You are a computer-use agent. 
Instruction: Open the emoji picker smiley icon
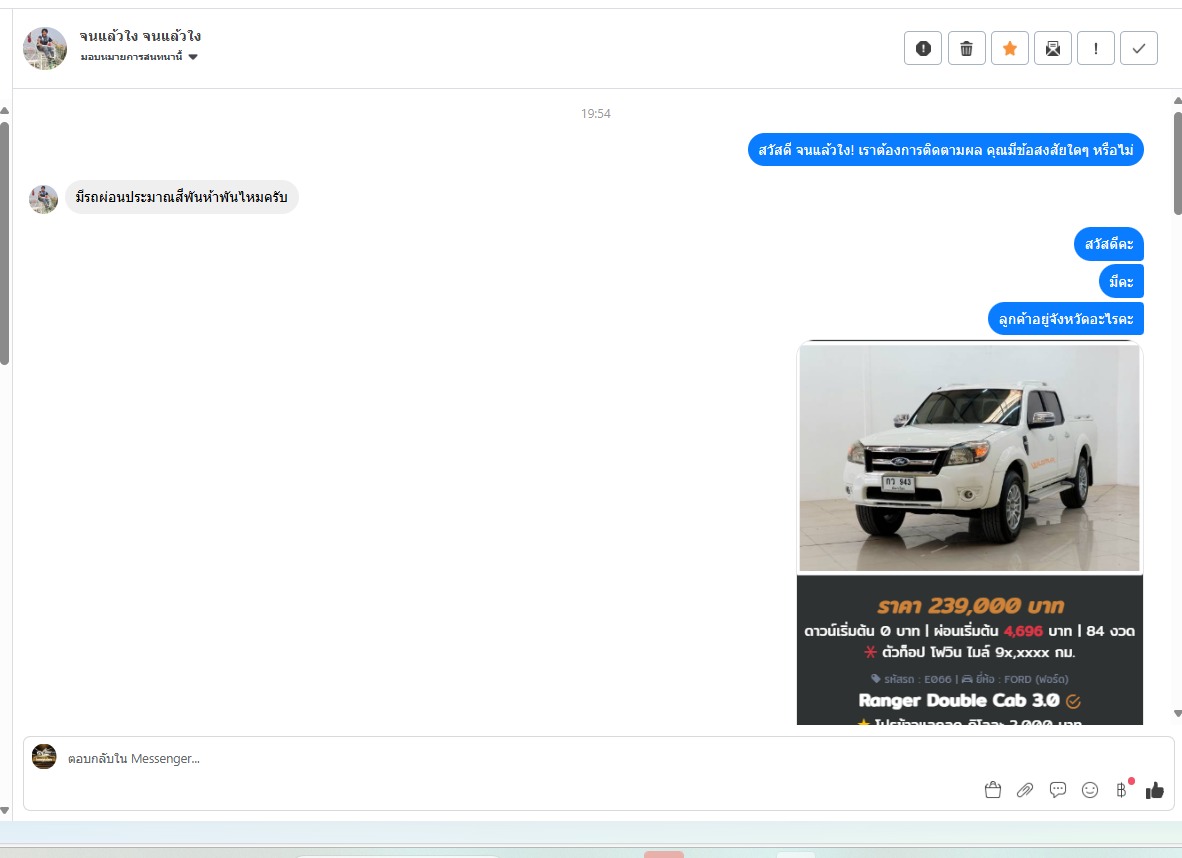(1089, 790)
